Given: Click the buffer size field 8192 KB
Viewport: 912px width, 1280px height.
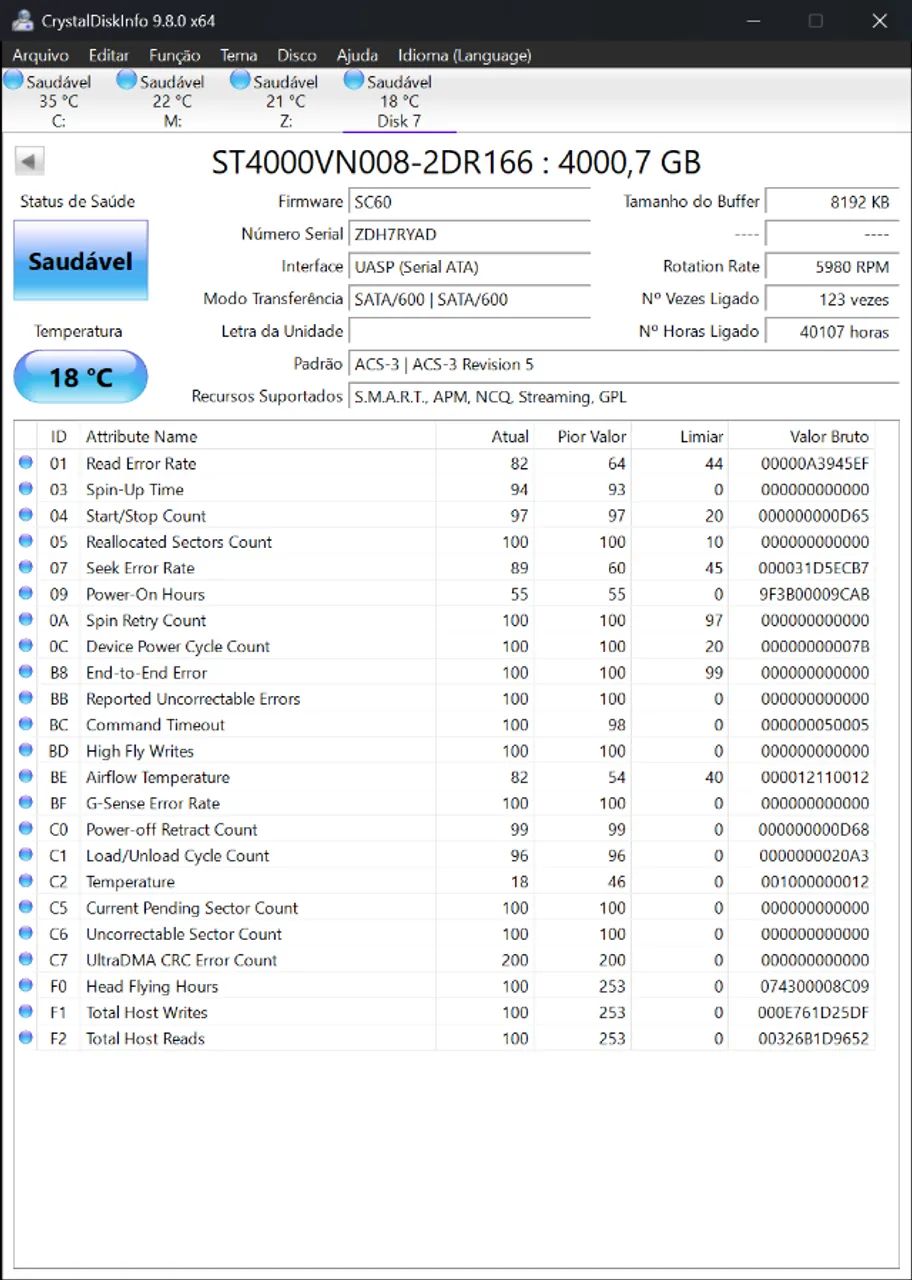Looking at the screenshot, I should 832,201.
